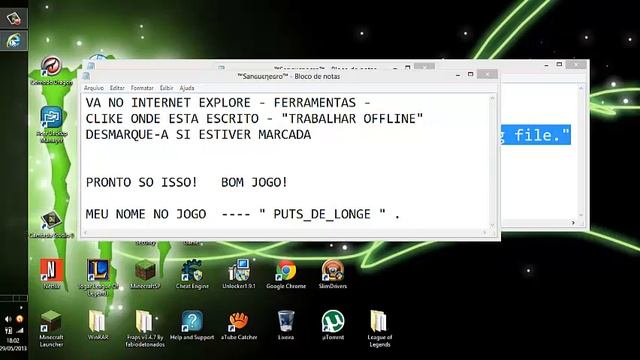
Task: Open Jogar League of Legends shortcut
Action: tap(98, 277)
